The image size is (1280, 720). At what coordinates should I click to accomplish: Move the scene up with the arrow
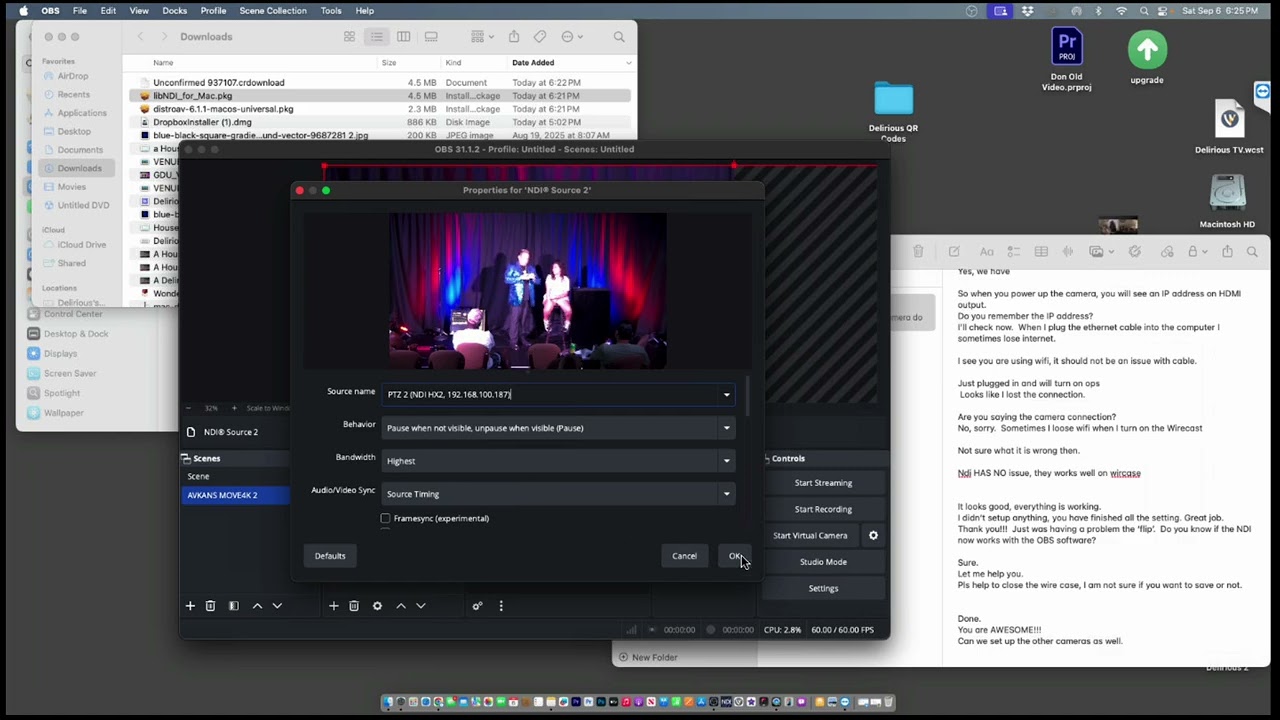click(257, 606)
